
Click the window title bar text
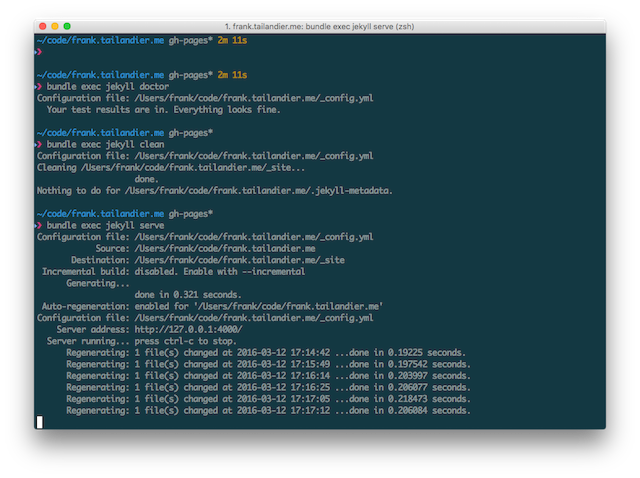point(320,27)
